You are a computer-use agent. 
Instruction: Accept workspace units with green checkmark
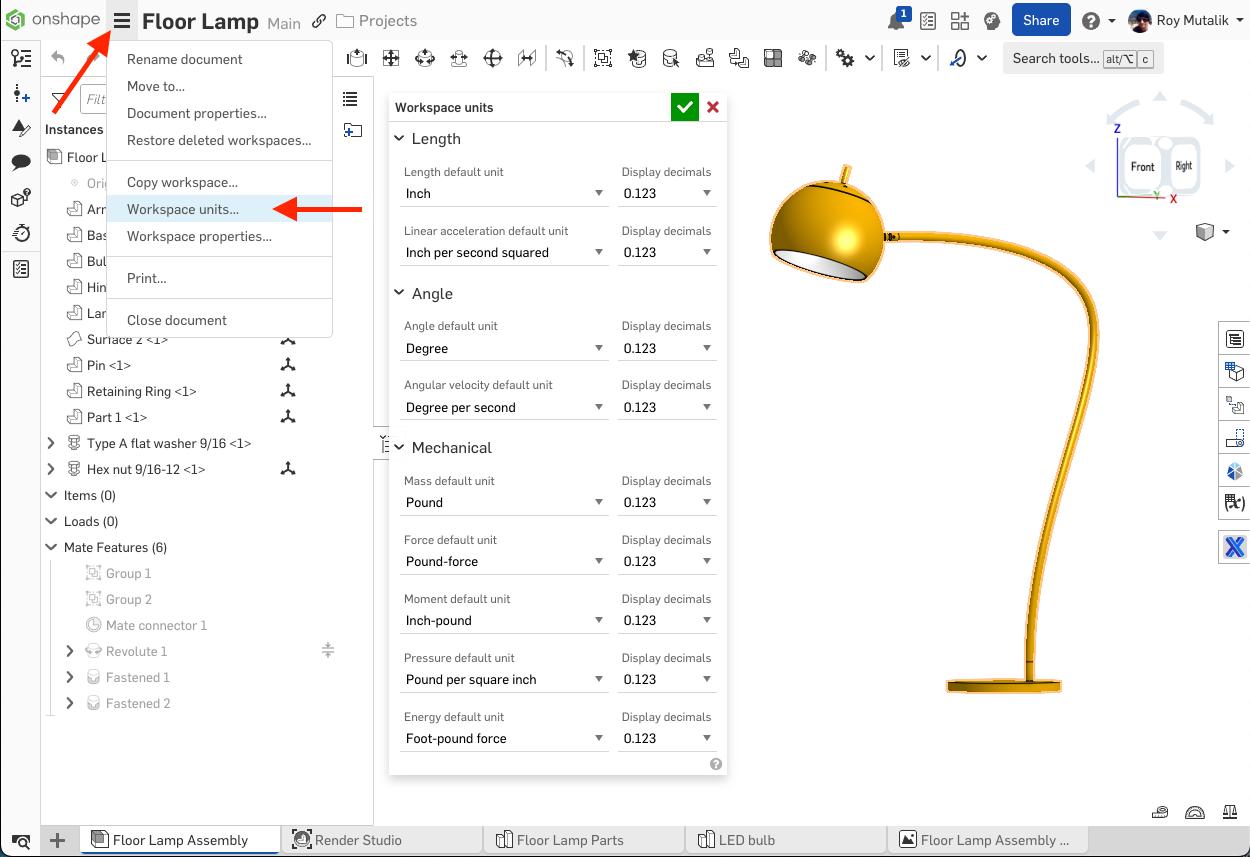[x=685, y=107]
